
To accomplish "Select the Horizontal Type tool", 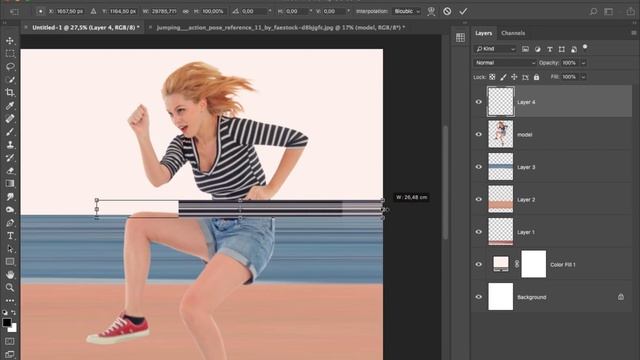I will (10, 236).
